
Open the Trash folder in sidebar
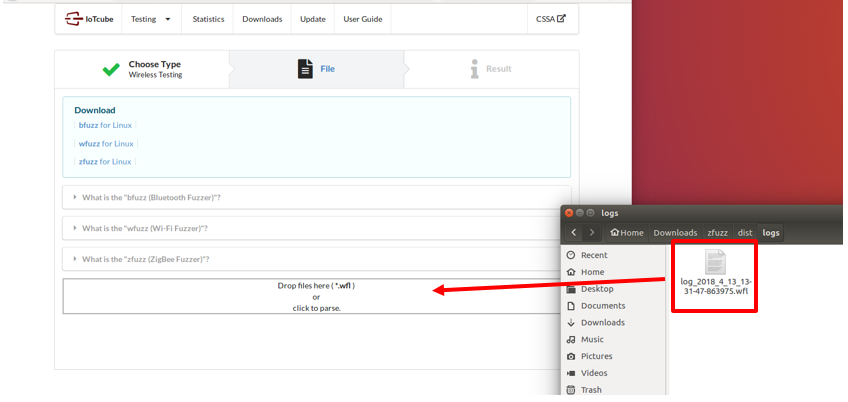(591, 390)
